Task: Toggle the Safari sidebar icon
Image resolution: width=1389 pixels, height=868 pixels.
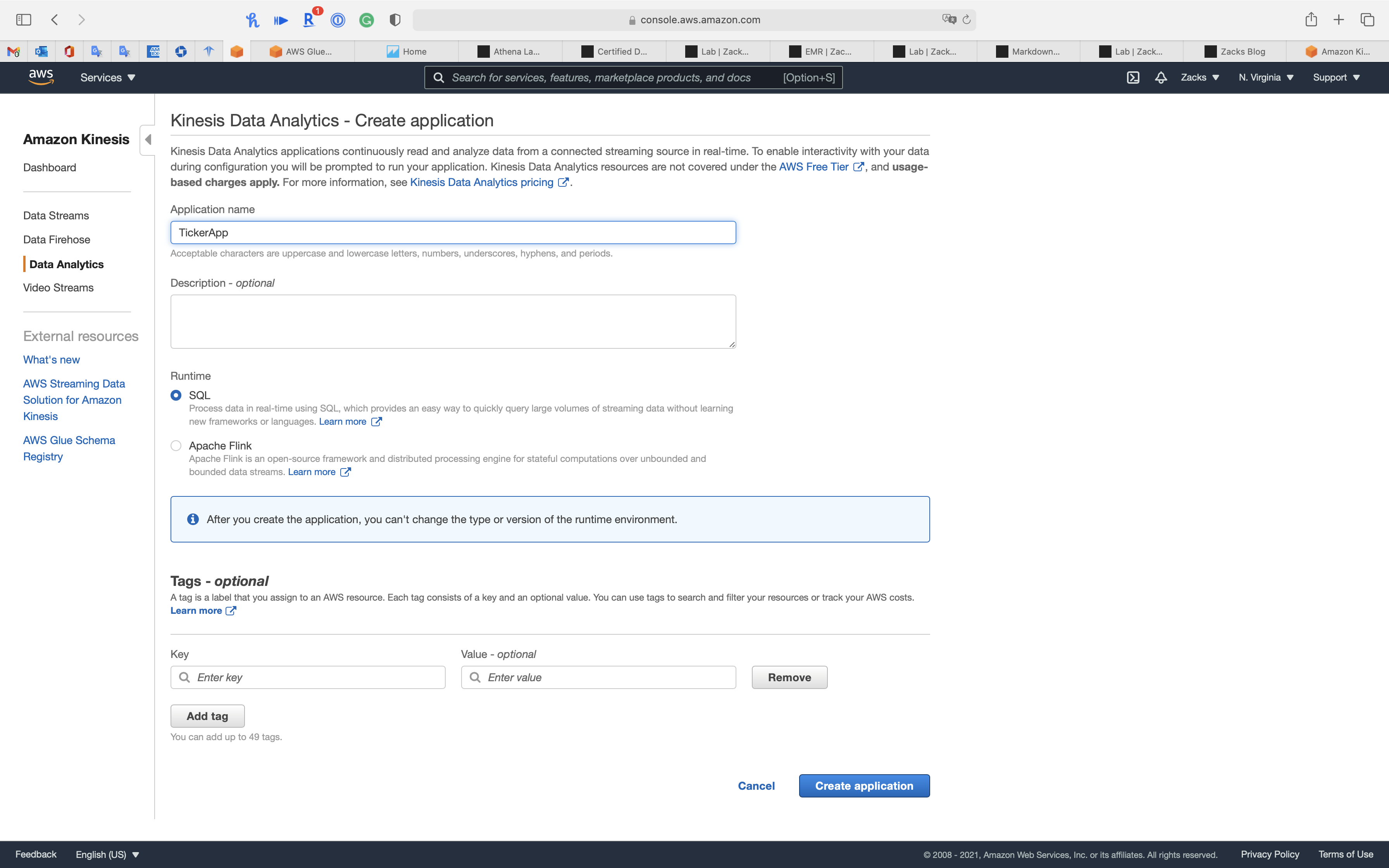Action: point(24,20)
